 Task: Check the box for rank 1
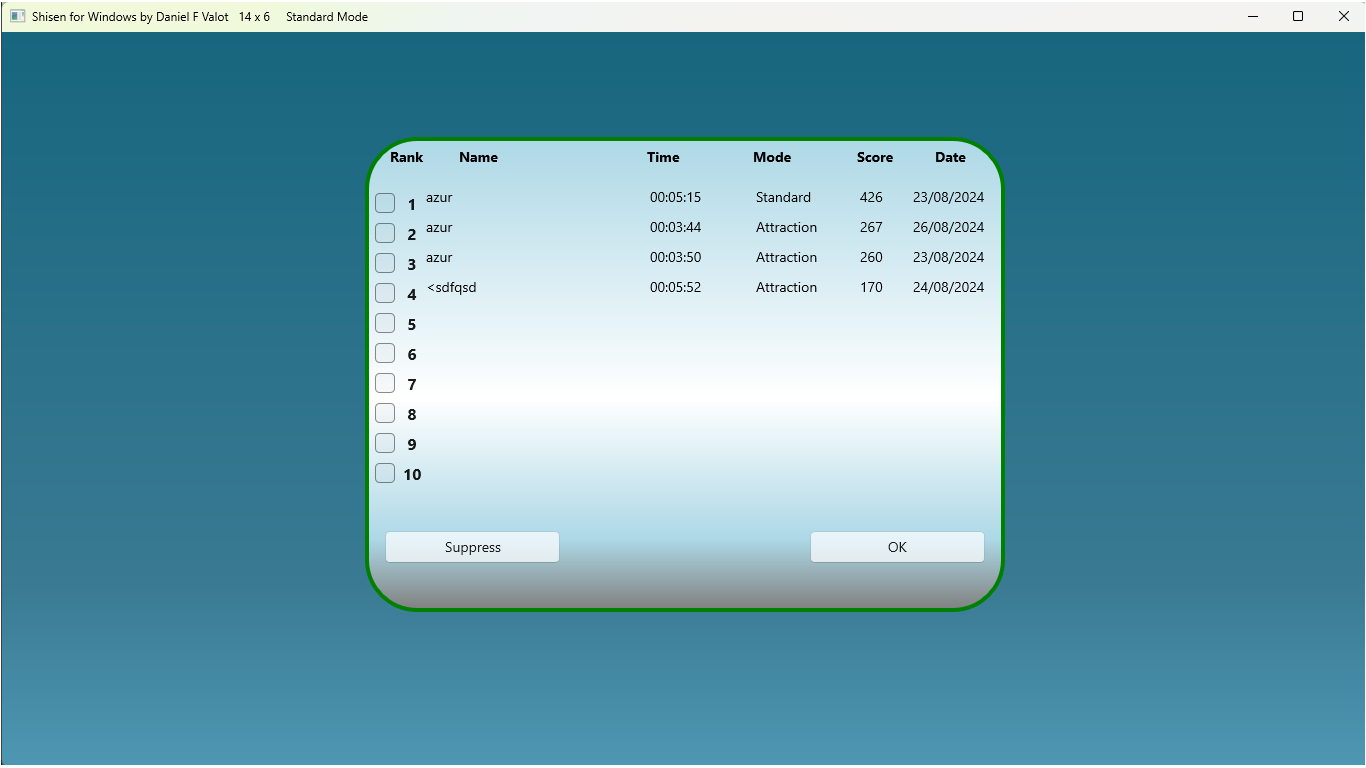pyautogui.click(x=385, y=203)
